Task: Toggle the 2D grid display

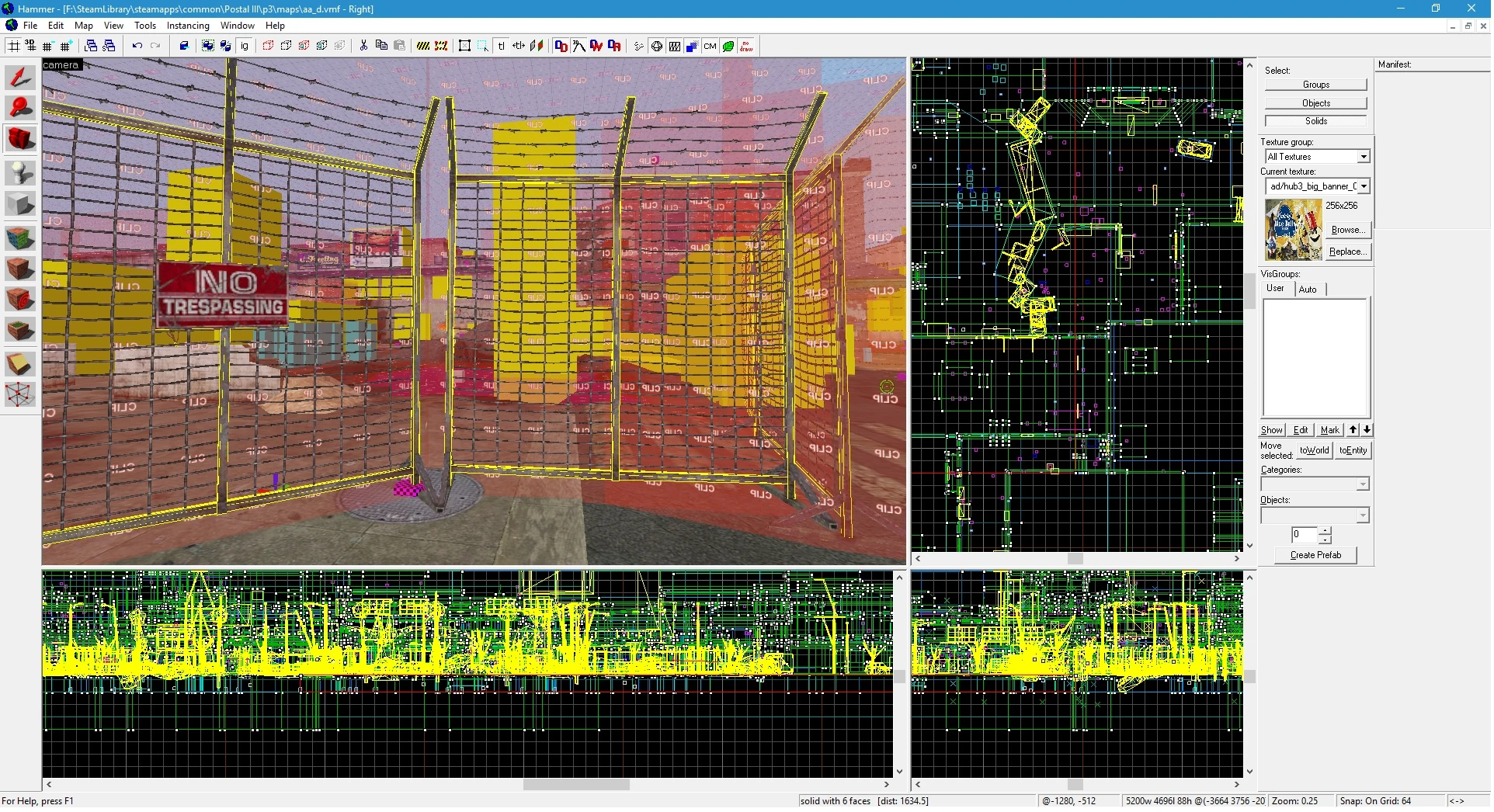Action: (x=14, y=47)
